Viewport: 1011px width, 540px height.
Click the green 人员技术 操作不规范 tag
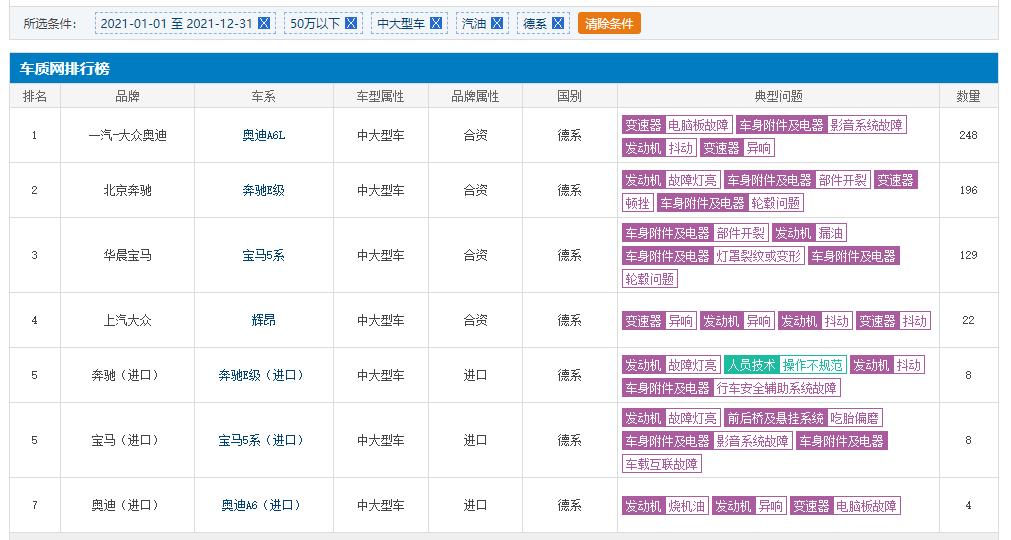[x=785, y=365]
